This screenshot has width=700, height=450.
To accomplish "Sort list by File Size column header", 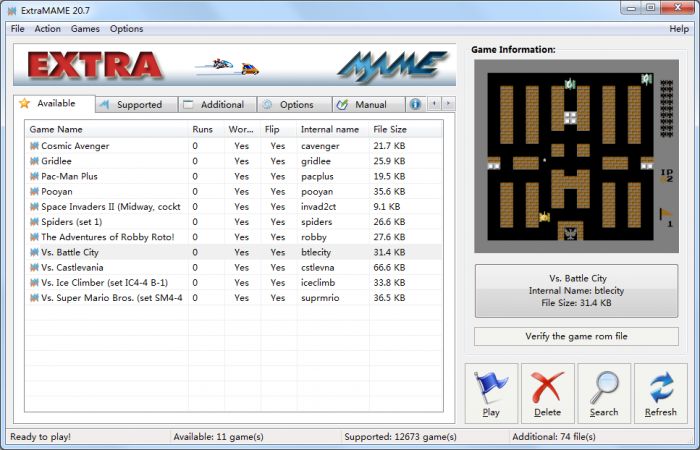I will click(x=390, y=129).
